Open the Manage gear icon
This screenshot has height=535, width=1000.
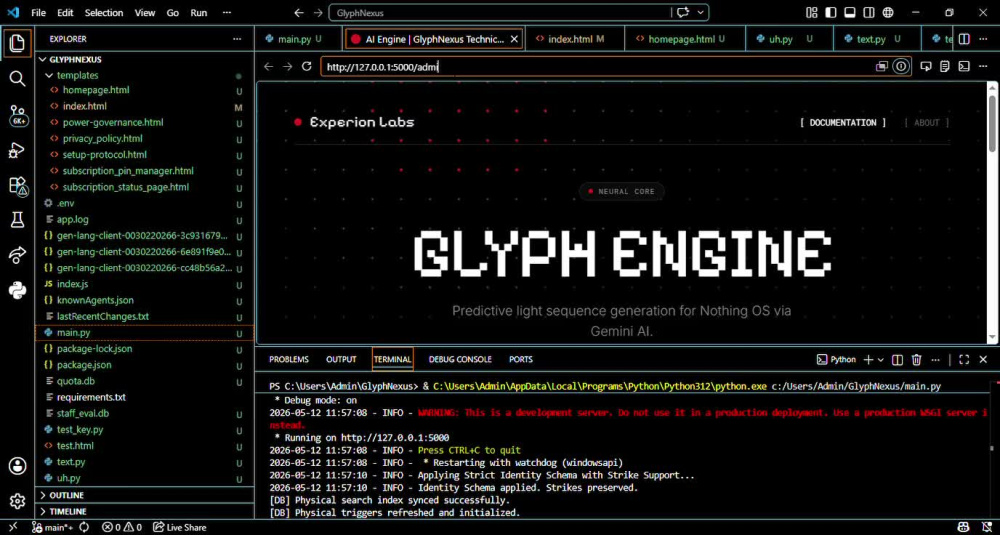coord(17,501)
